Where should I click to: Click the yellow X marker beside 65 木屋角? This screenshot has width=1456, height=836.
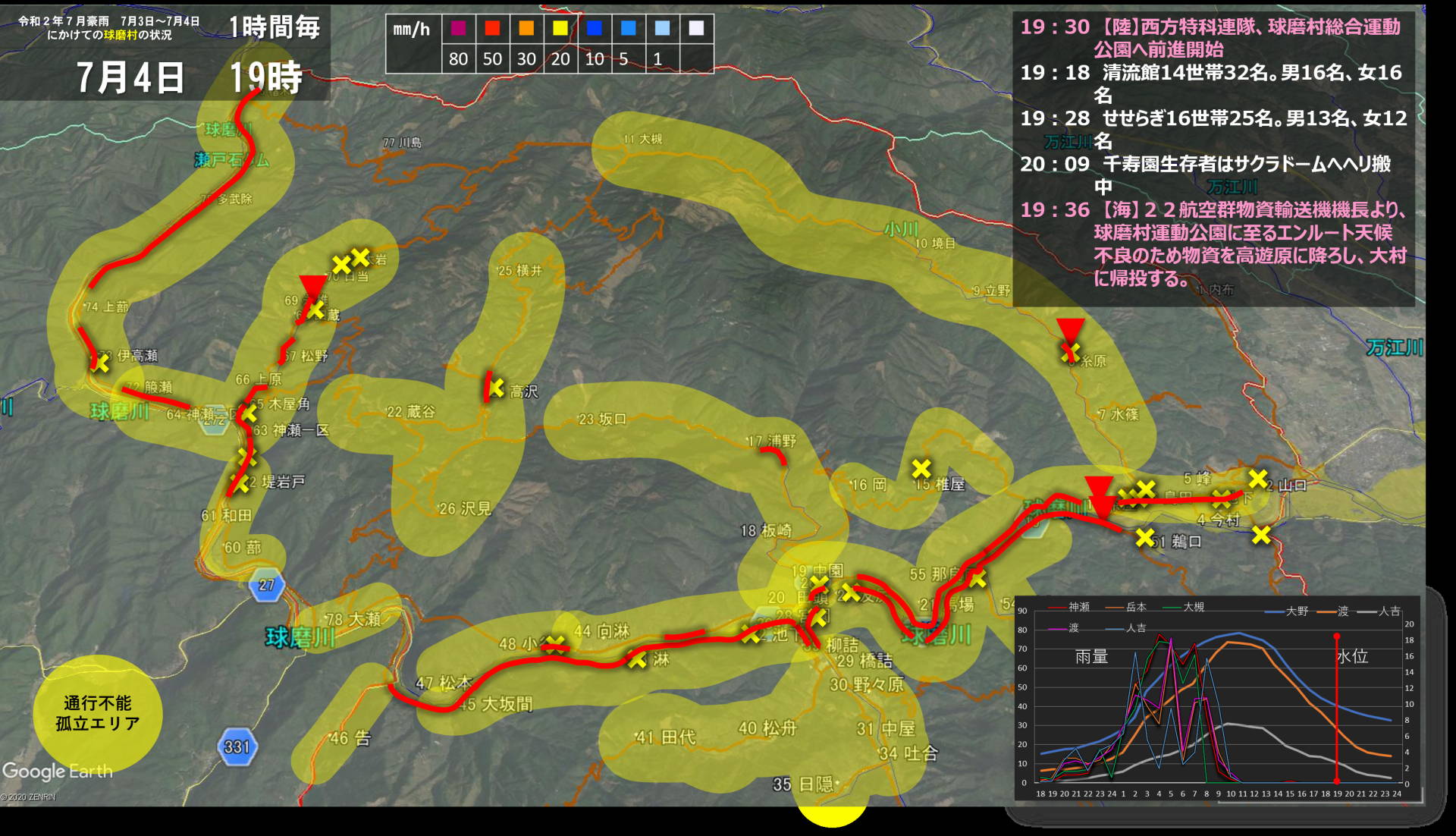point(249,413)
